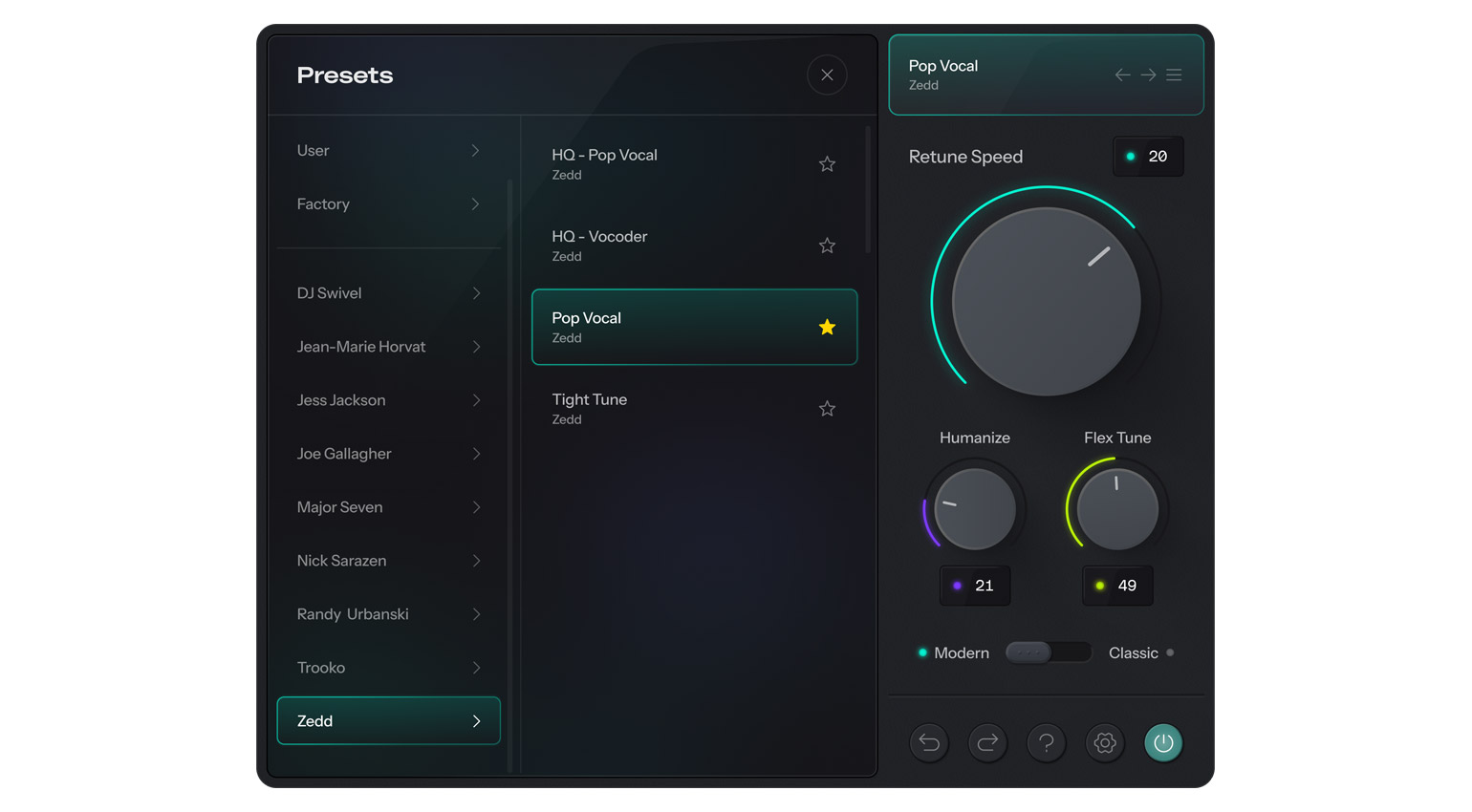Switch the Modern/Classic mode toggle
The height and width of the screenshot is (812, 1472).
coord(1048,652)
